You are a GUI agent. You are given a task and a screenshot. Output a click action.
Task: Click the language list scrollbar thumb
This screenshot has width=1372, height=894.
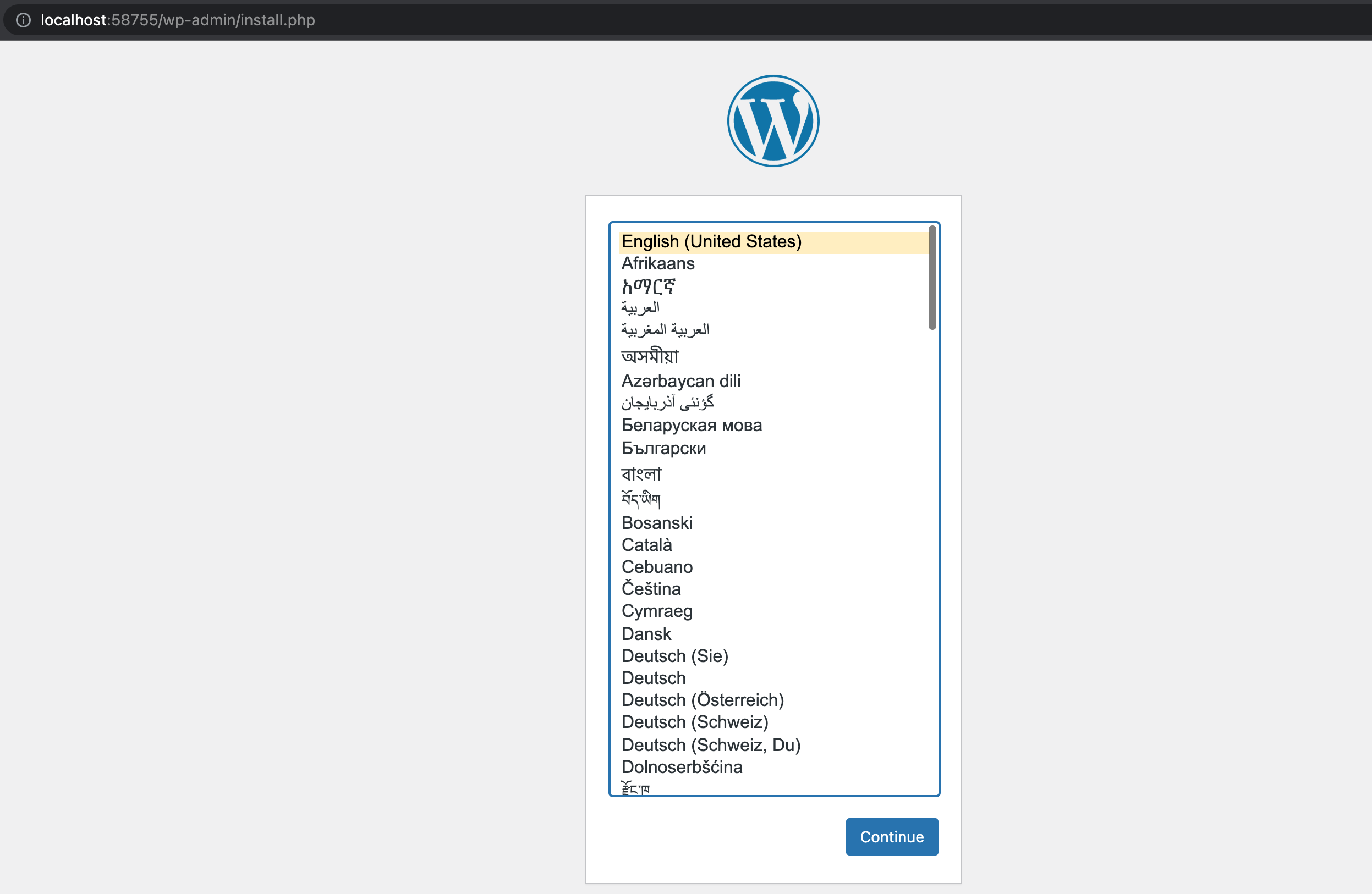tap(931, 278)
